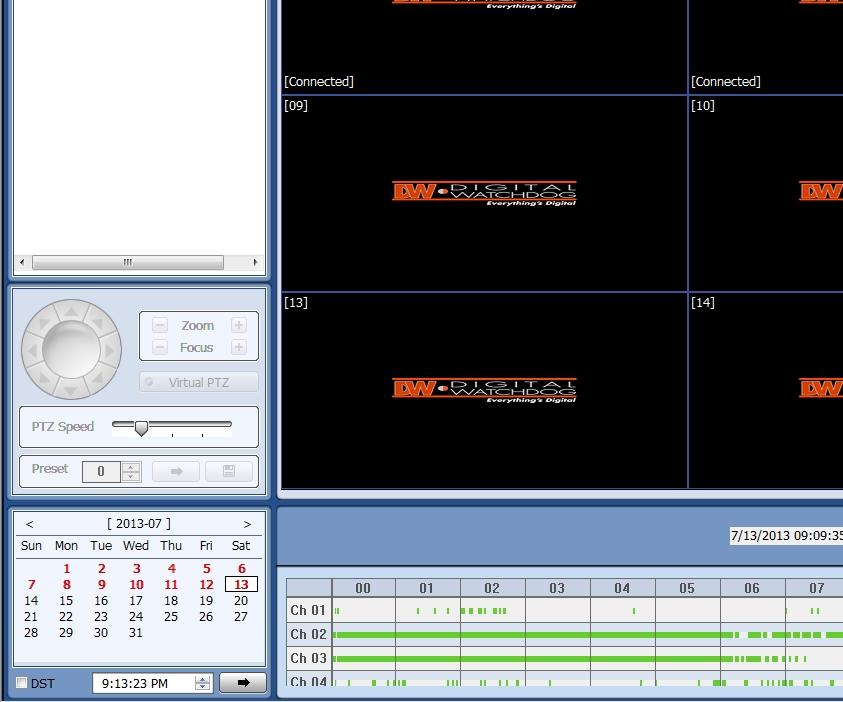
Task: Decrease the search time with down stepper
Action: 203,687
